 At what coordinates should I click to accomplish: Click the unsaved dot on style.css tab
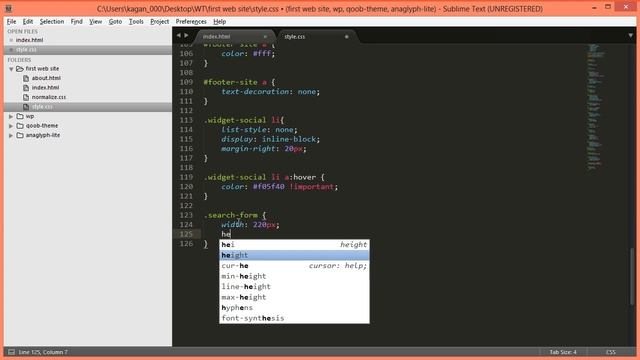(x=347, y=37)
